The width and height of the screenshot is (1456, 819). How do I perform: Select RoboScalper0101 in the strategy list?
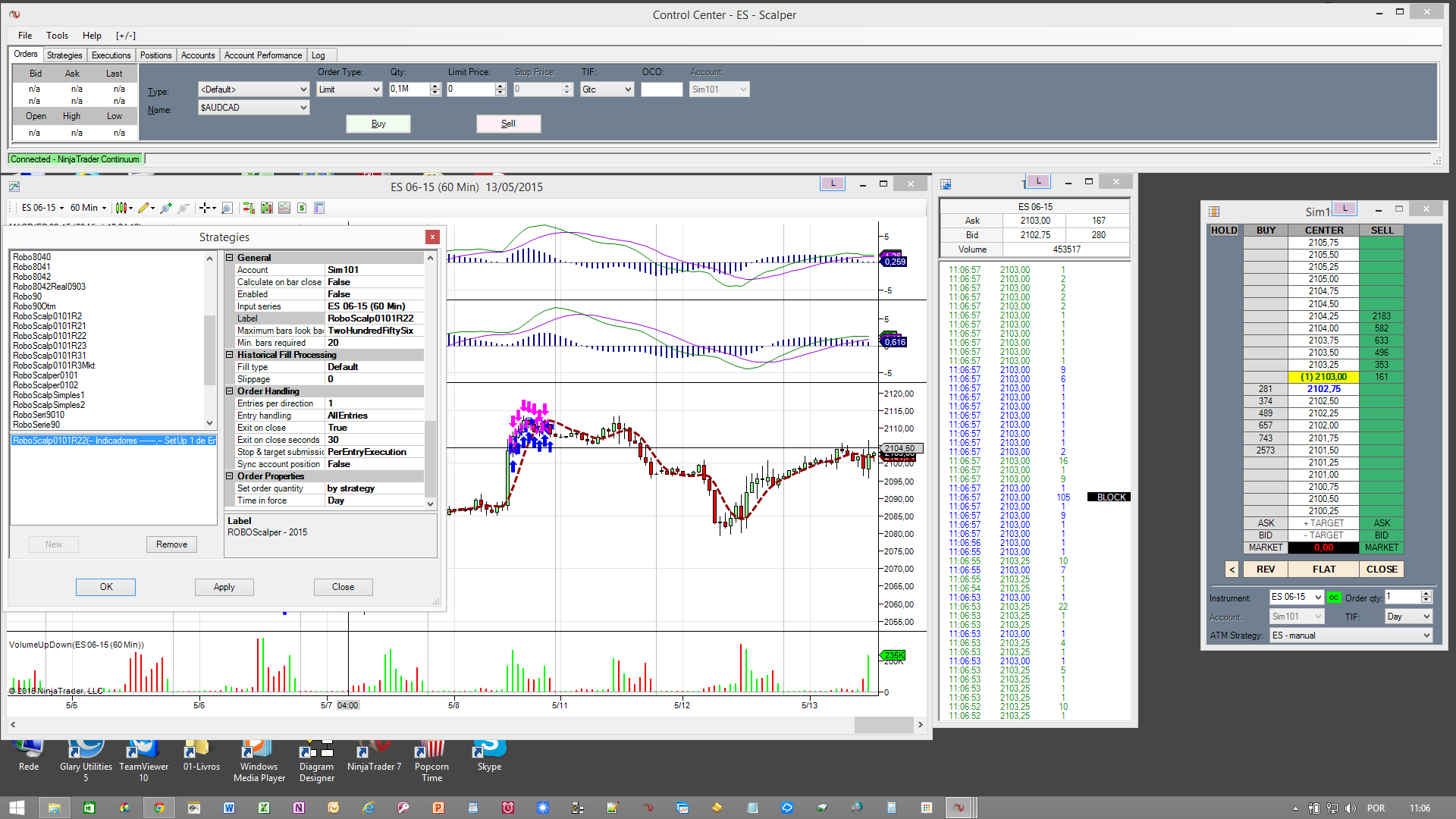click(45, 375)
